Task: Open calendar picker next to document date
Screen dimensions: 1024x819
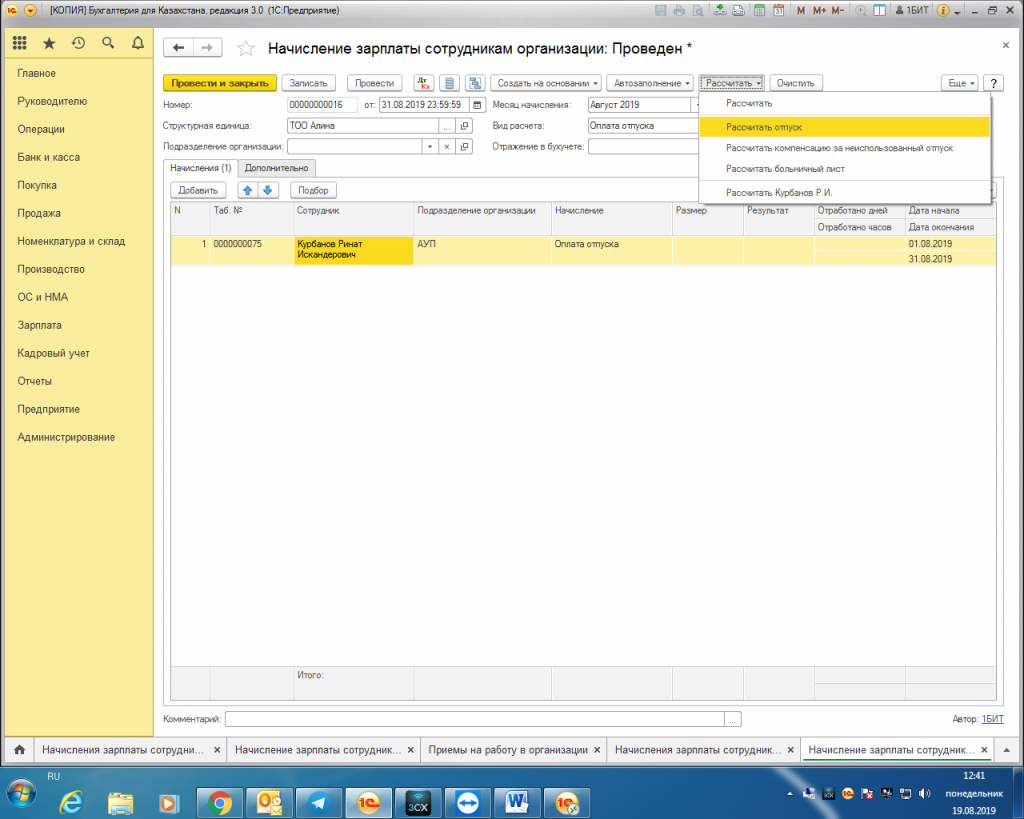Action: (477, 105)
